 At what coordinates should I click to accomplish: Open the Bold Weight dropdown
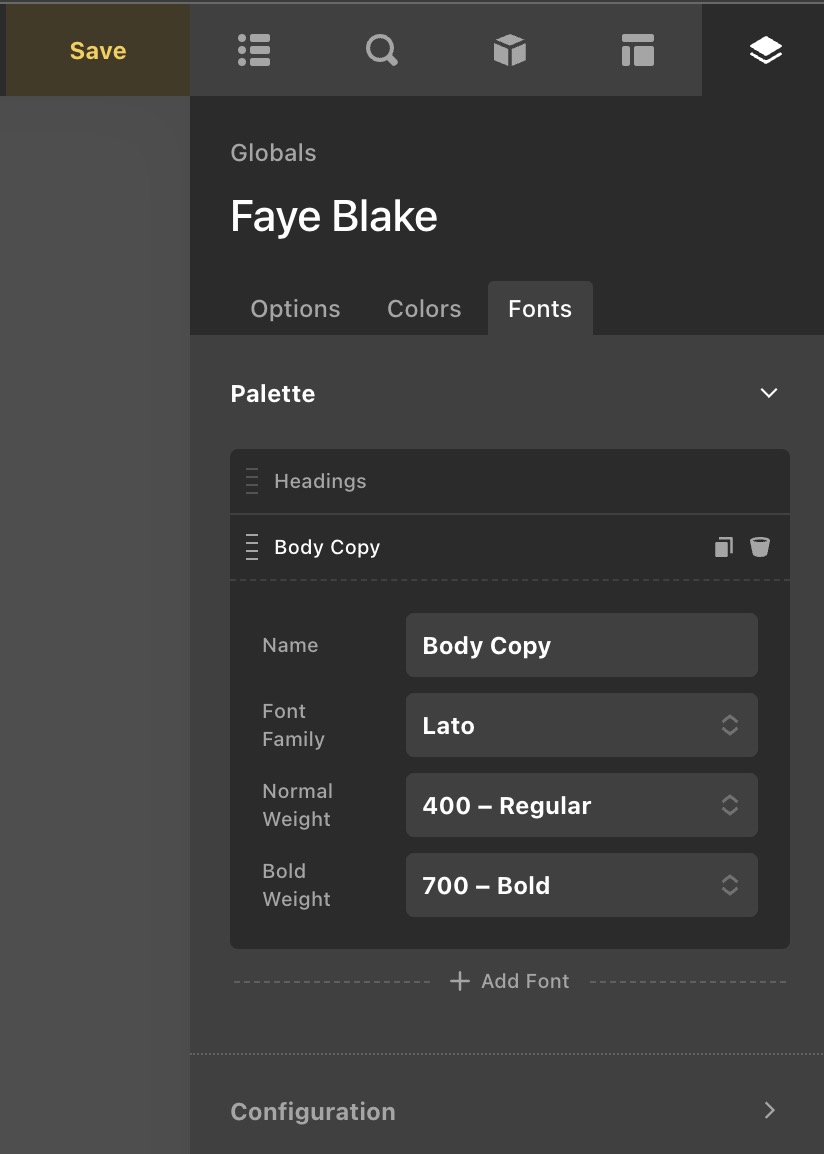[581, 885]
